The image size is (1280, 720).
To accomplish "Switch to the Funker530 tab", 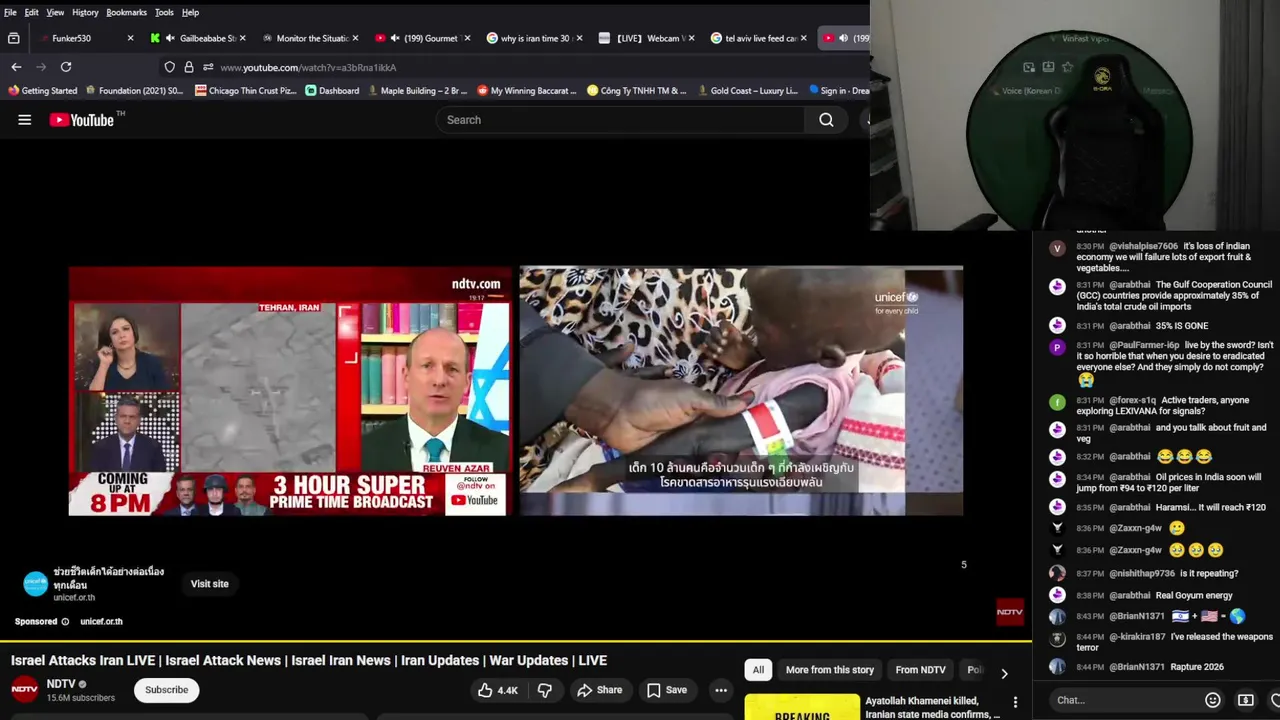I will tap(84, 38).
